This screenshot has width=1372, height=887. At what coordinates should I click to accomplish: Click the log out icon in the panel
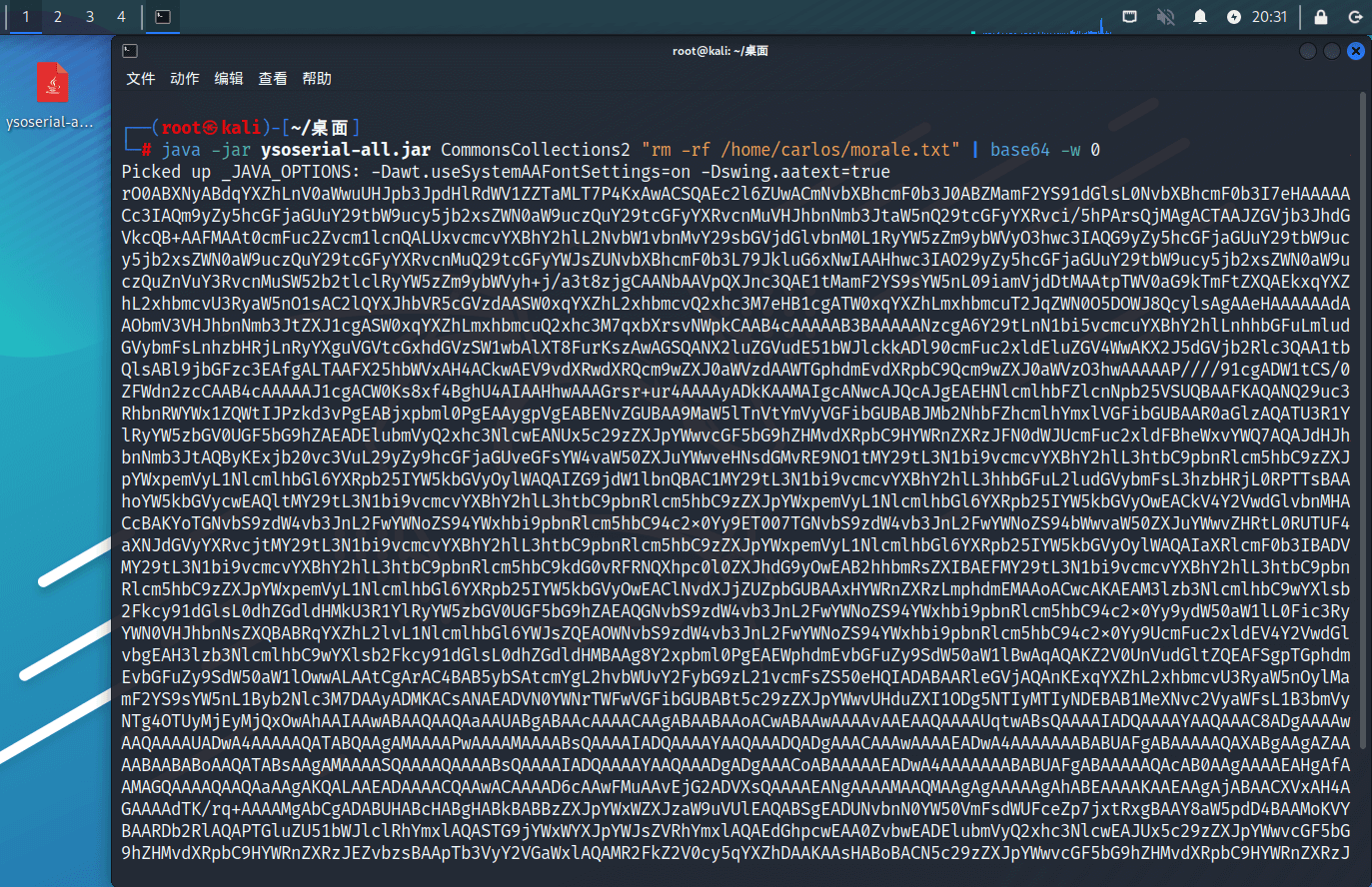1355,17
